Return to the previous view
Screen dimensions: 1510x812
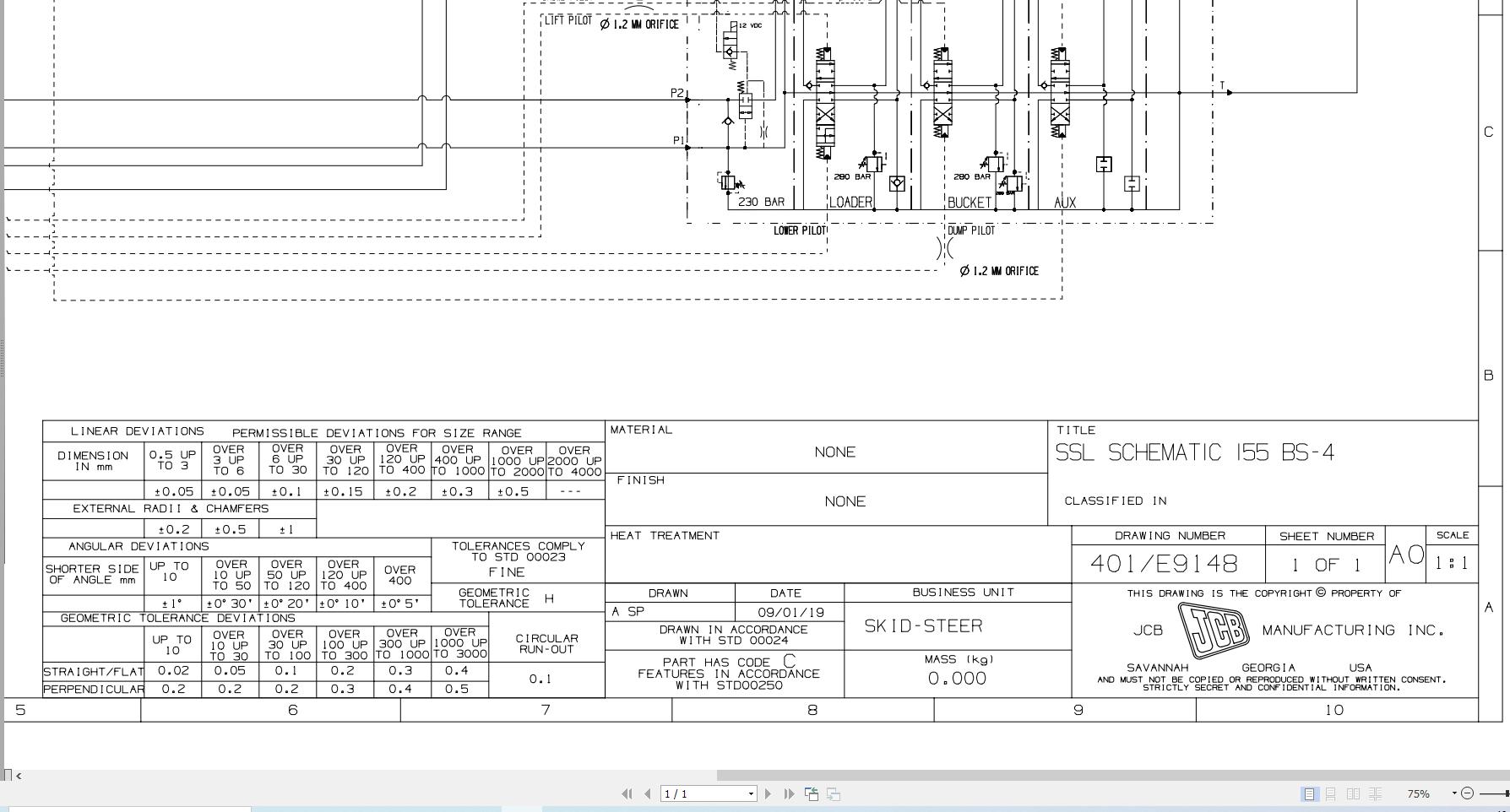811,793
